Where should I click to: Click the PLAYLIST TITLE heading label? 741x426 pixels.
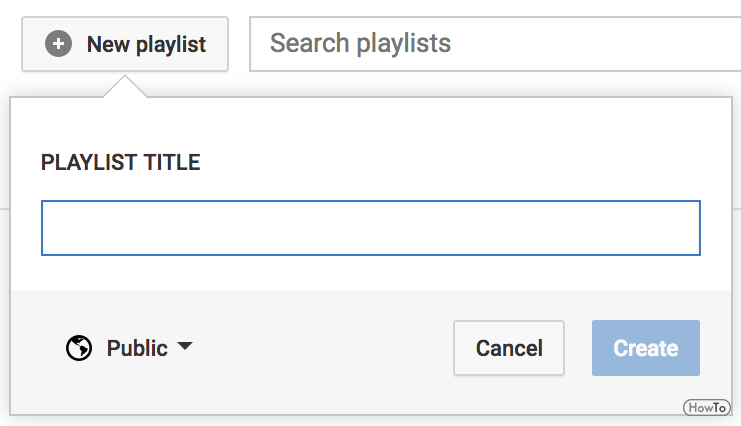(x=121, y=163)
